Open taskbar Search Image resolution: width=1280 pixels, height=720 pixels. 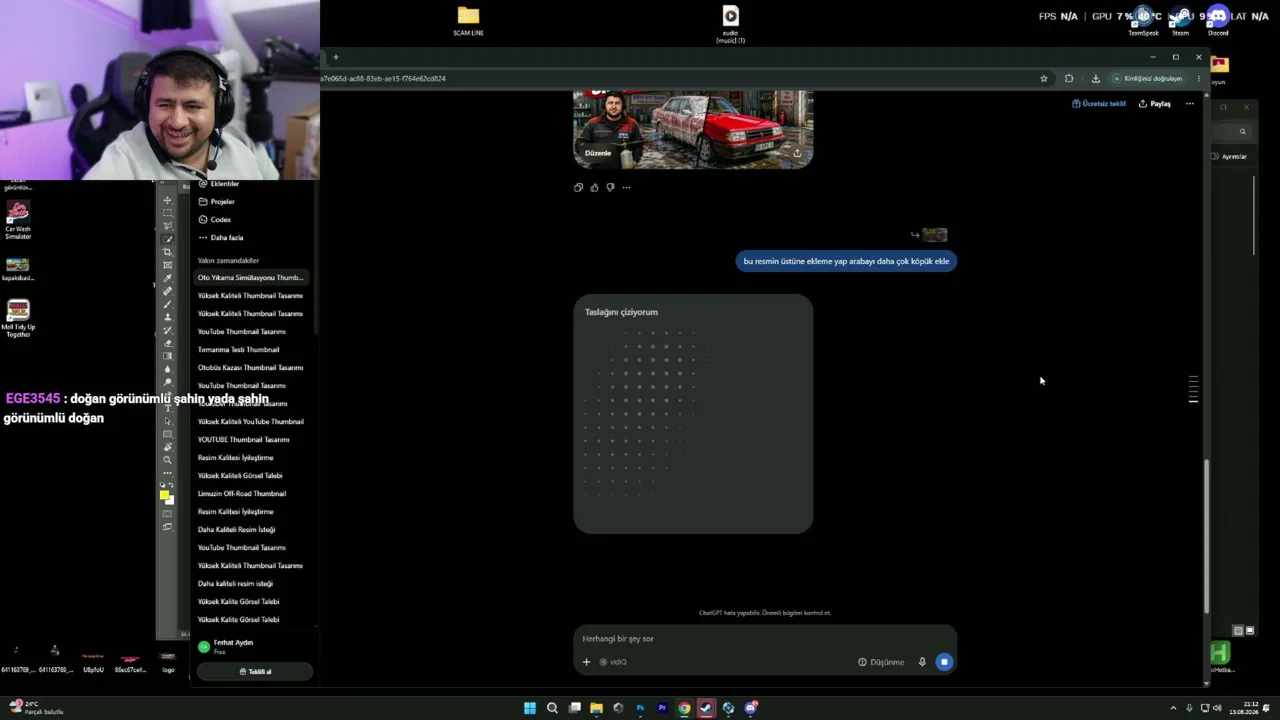click(552, 708)
